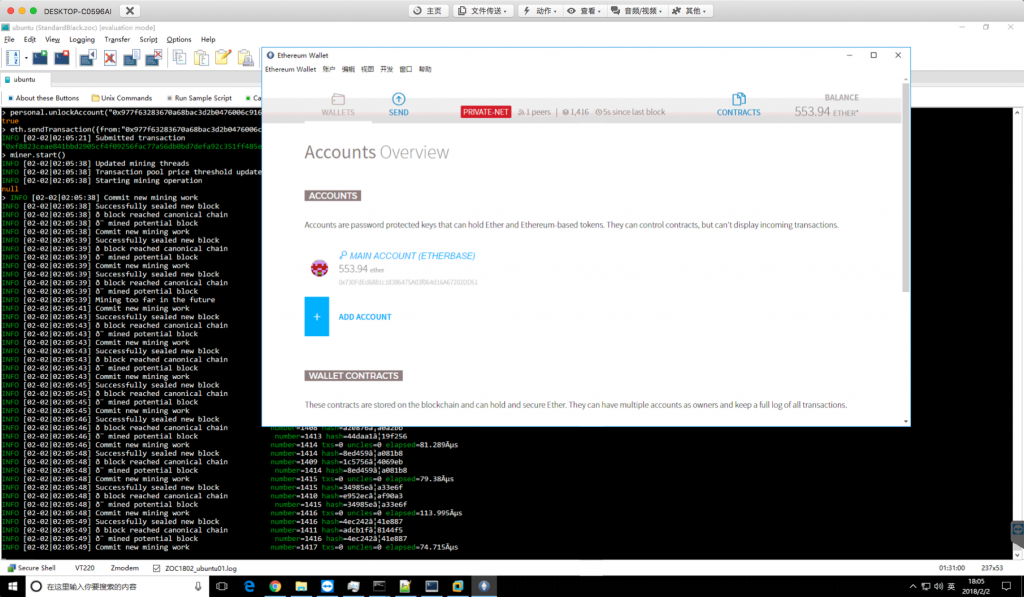Open the Wallets section icon
Screen dimensions: 1024x597
338,99
